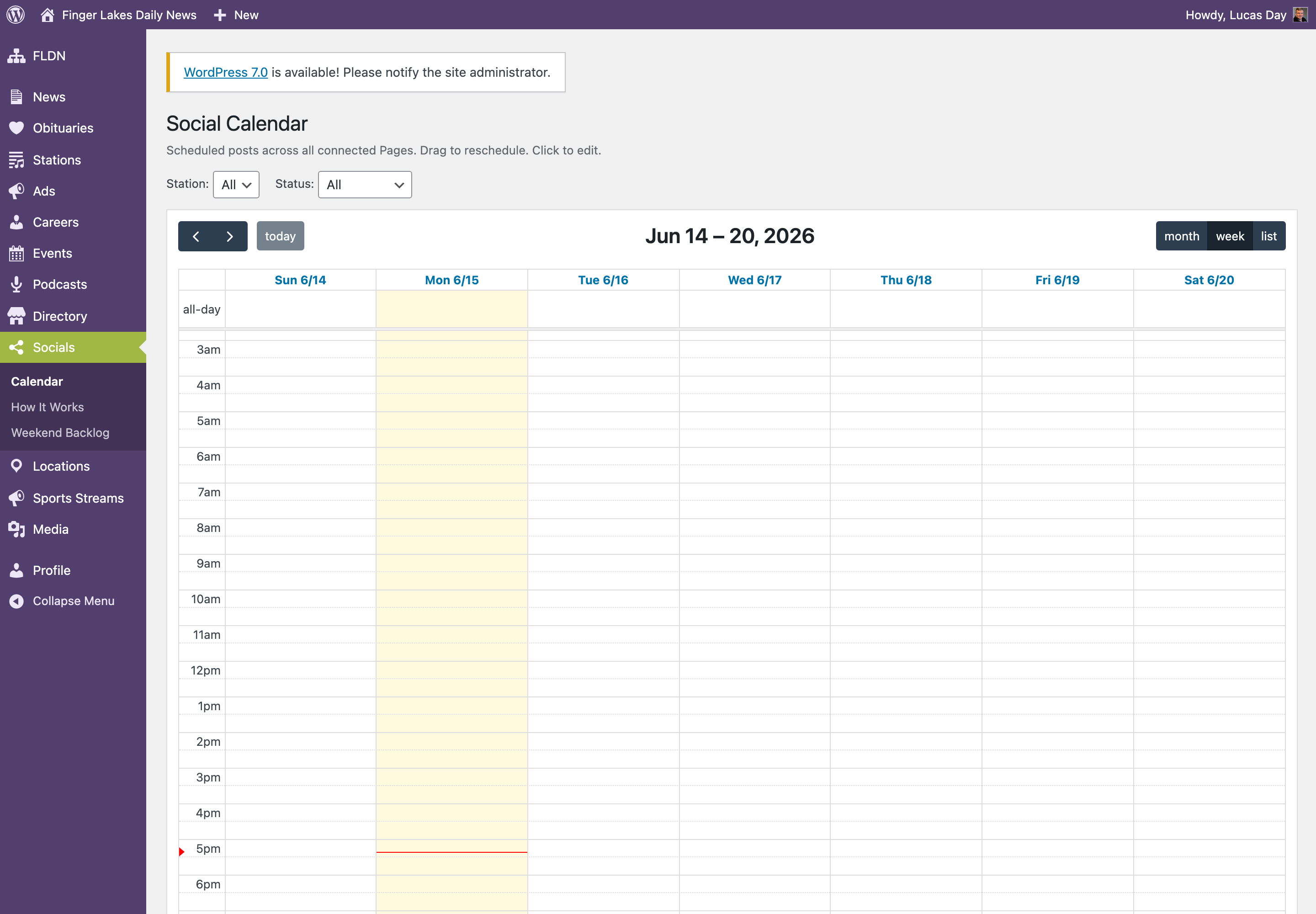Open the Mon 6/15 day header
The image size is (1316, 914).
452,280
